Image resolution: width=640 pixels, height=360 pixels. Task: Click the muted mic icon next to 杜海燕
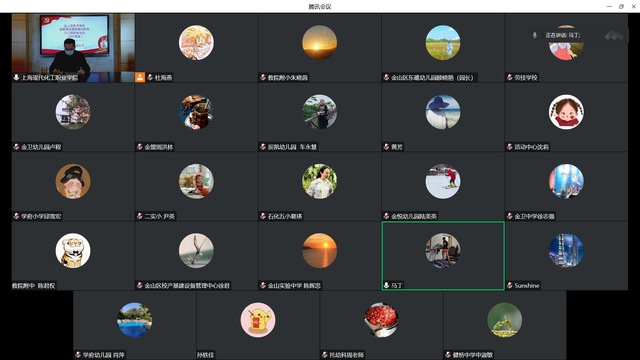(150, 78)
